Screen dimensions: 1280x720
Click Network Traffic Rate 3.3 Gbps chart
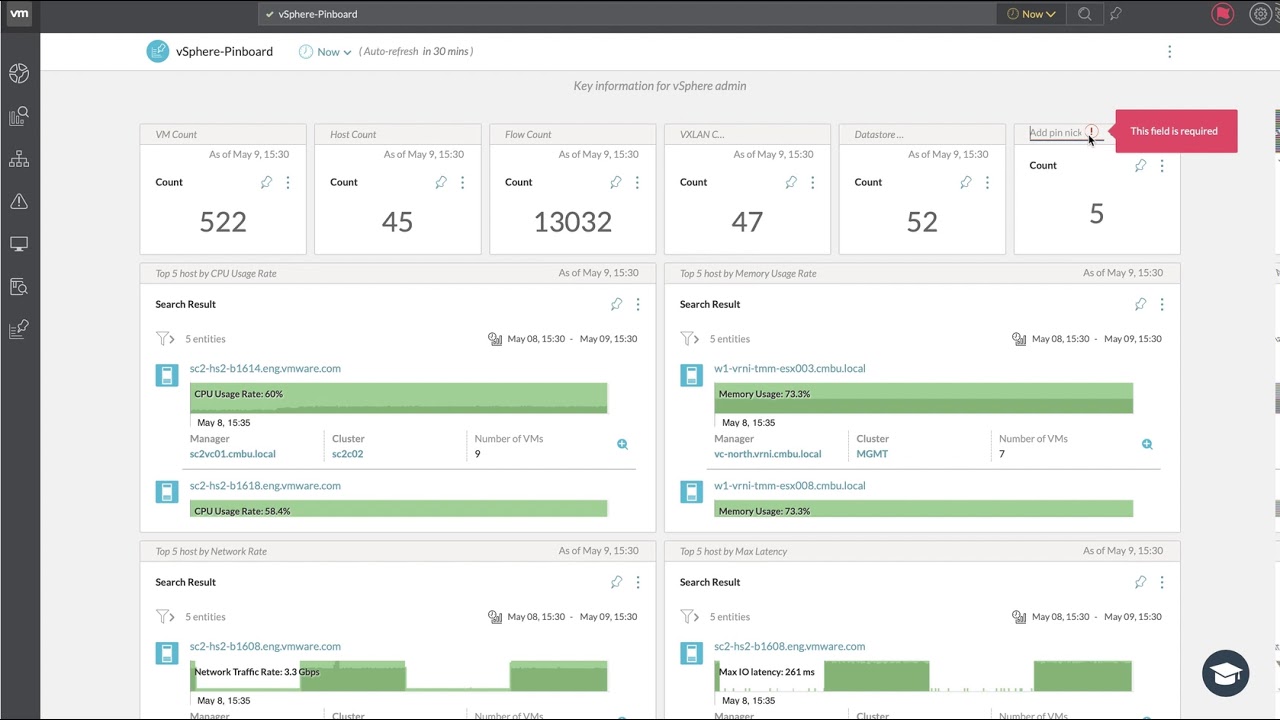[x=398, y=676]
